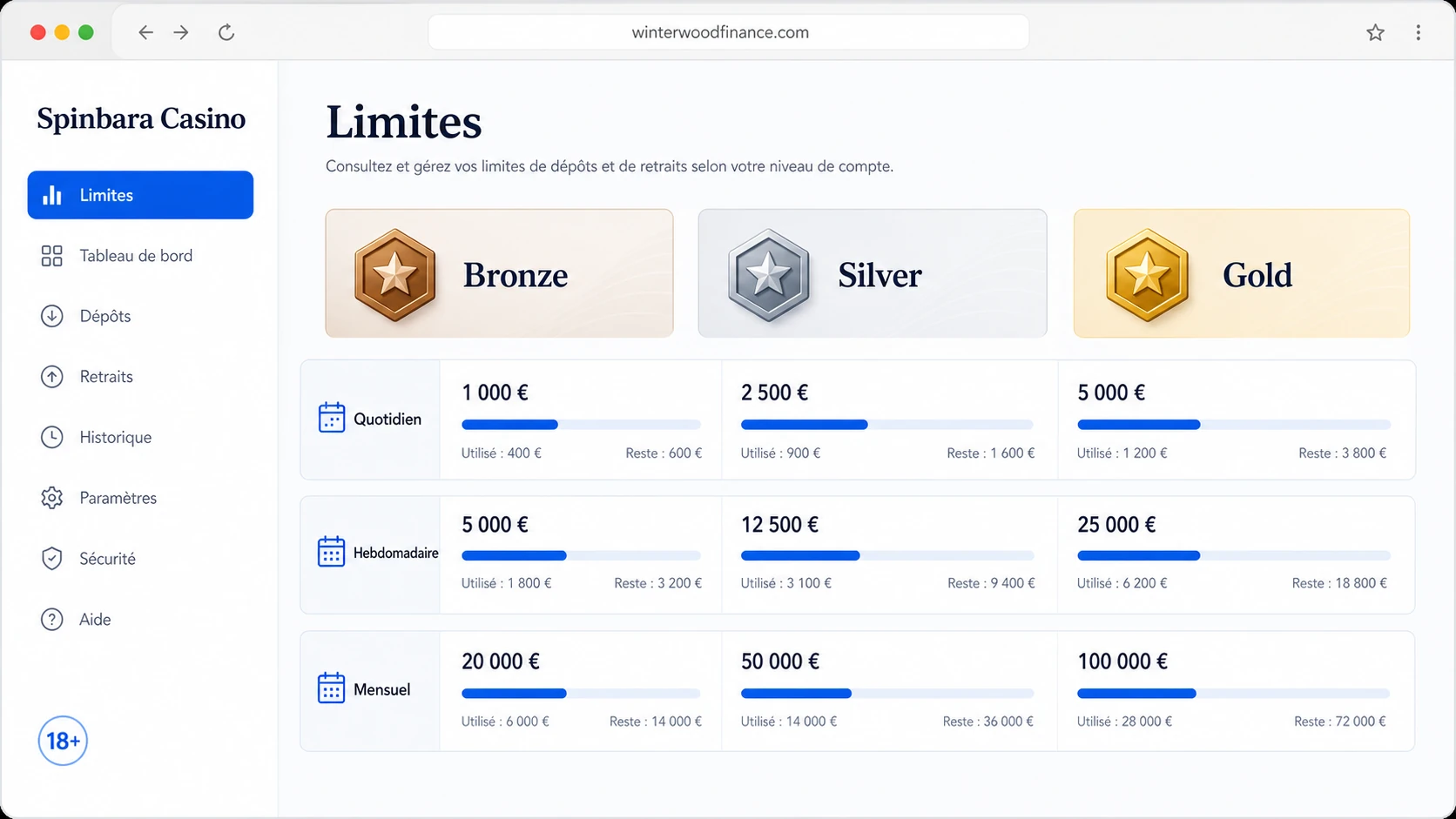Click the browser back arrow
This screenshot has width=1456, height=819.
coord(145,32)
